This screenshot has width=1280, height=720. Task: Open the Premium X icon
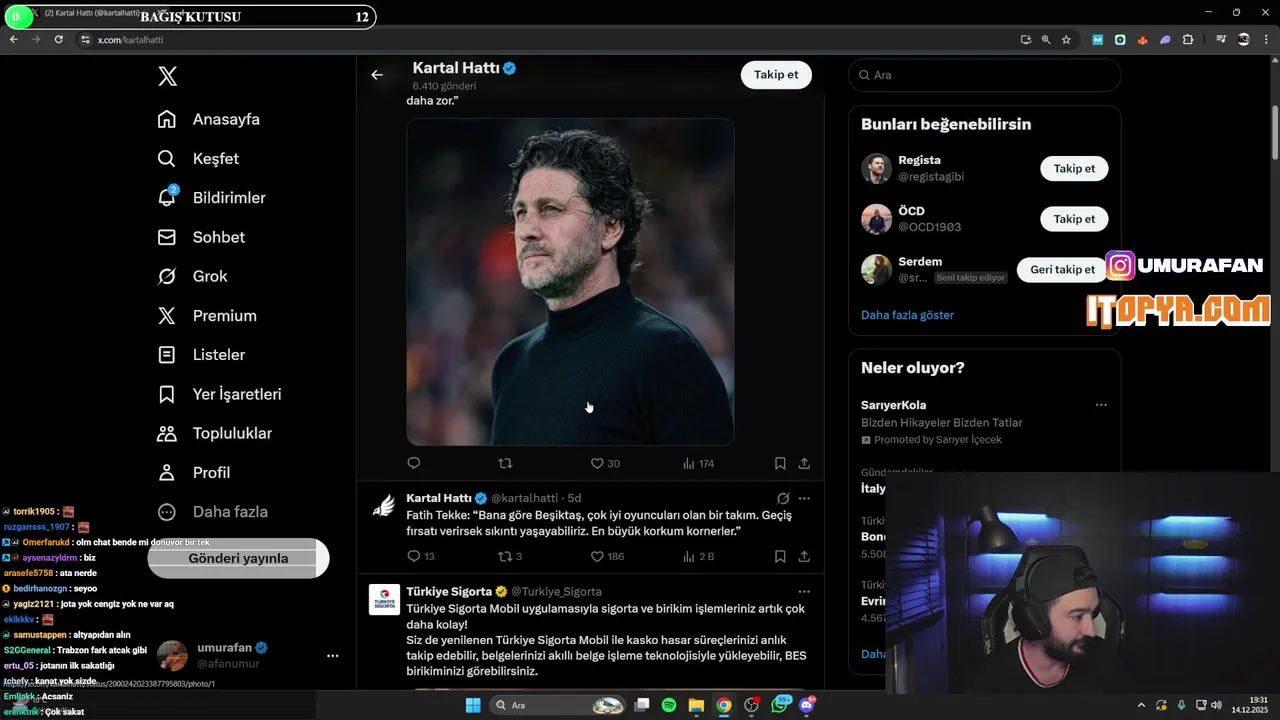pos(167,315)
